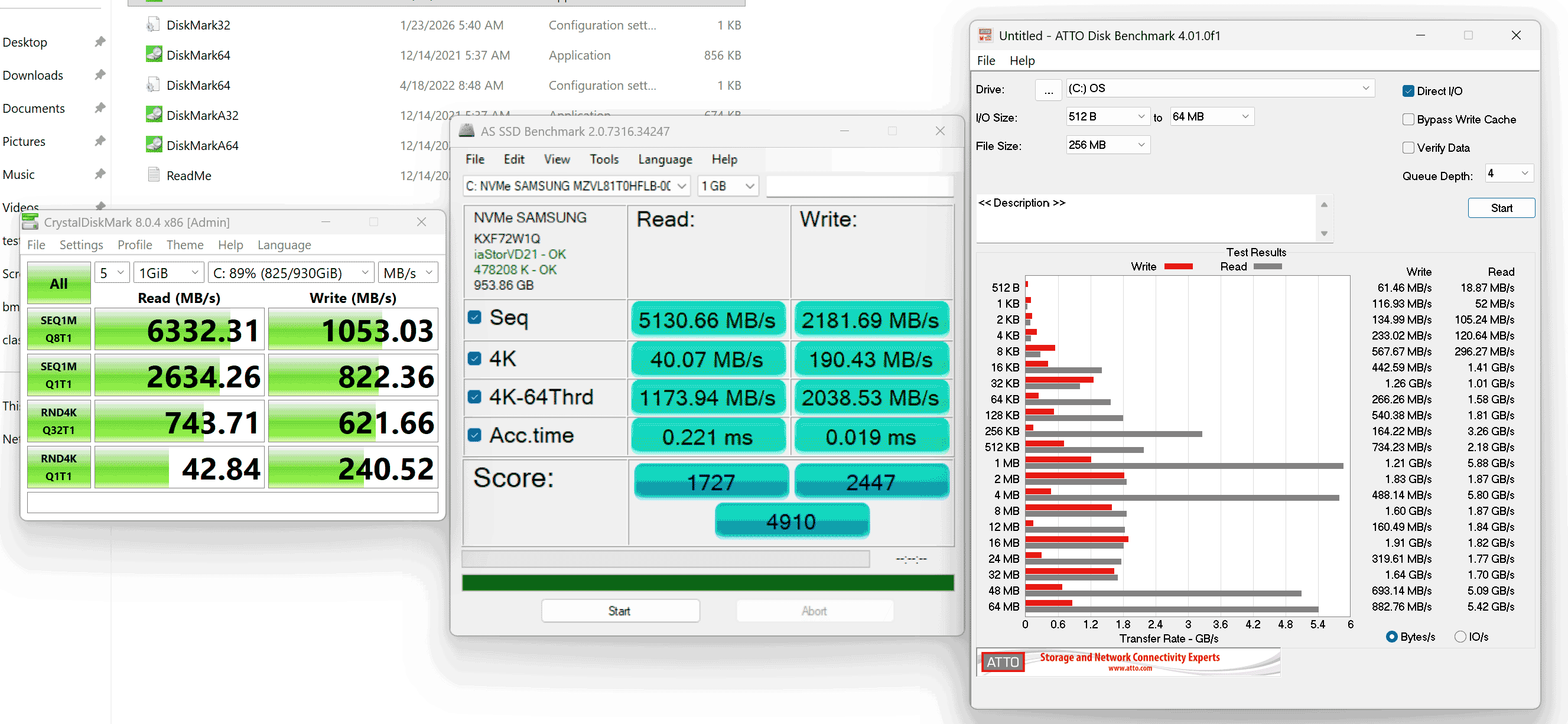Viewport: 1568px width, 724px height.
Task: Click the CrystalDiskMark title bar icon
Action: point(30,222)
